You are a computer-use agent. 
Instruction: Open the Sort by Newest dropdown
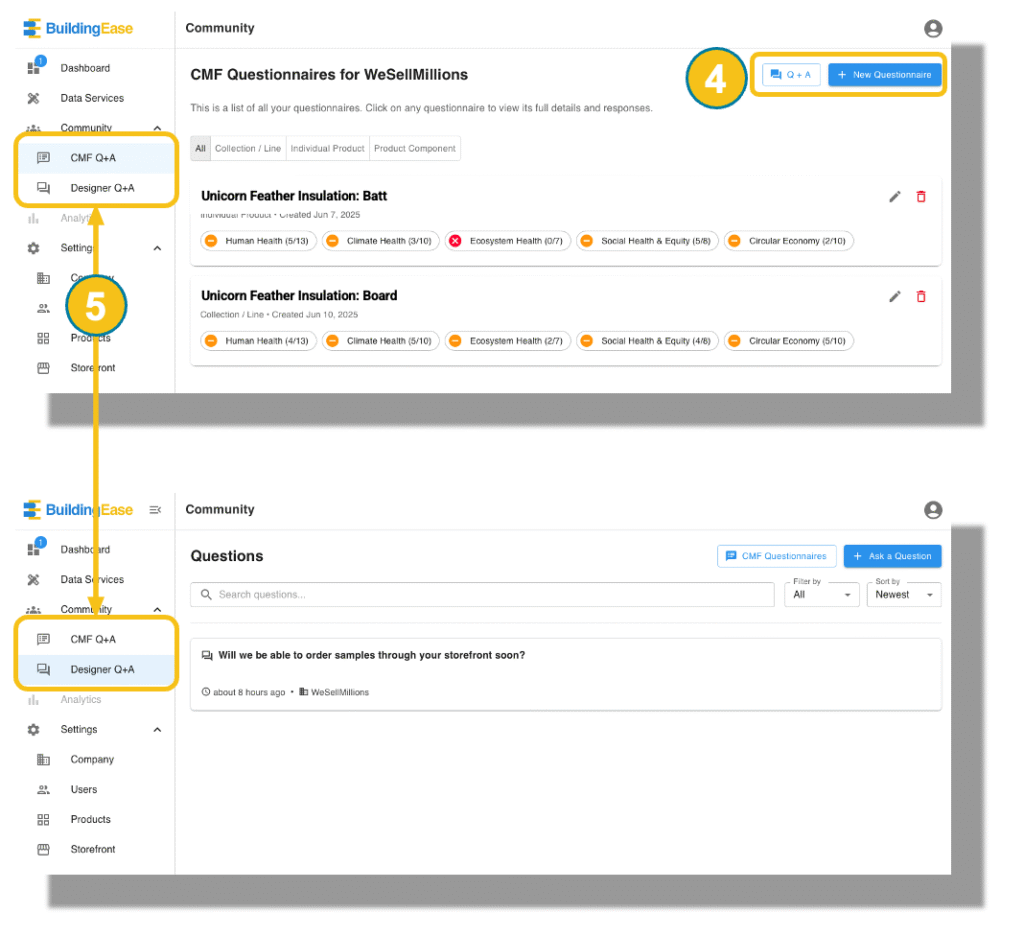[x=904, y=594]
